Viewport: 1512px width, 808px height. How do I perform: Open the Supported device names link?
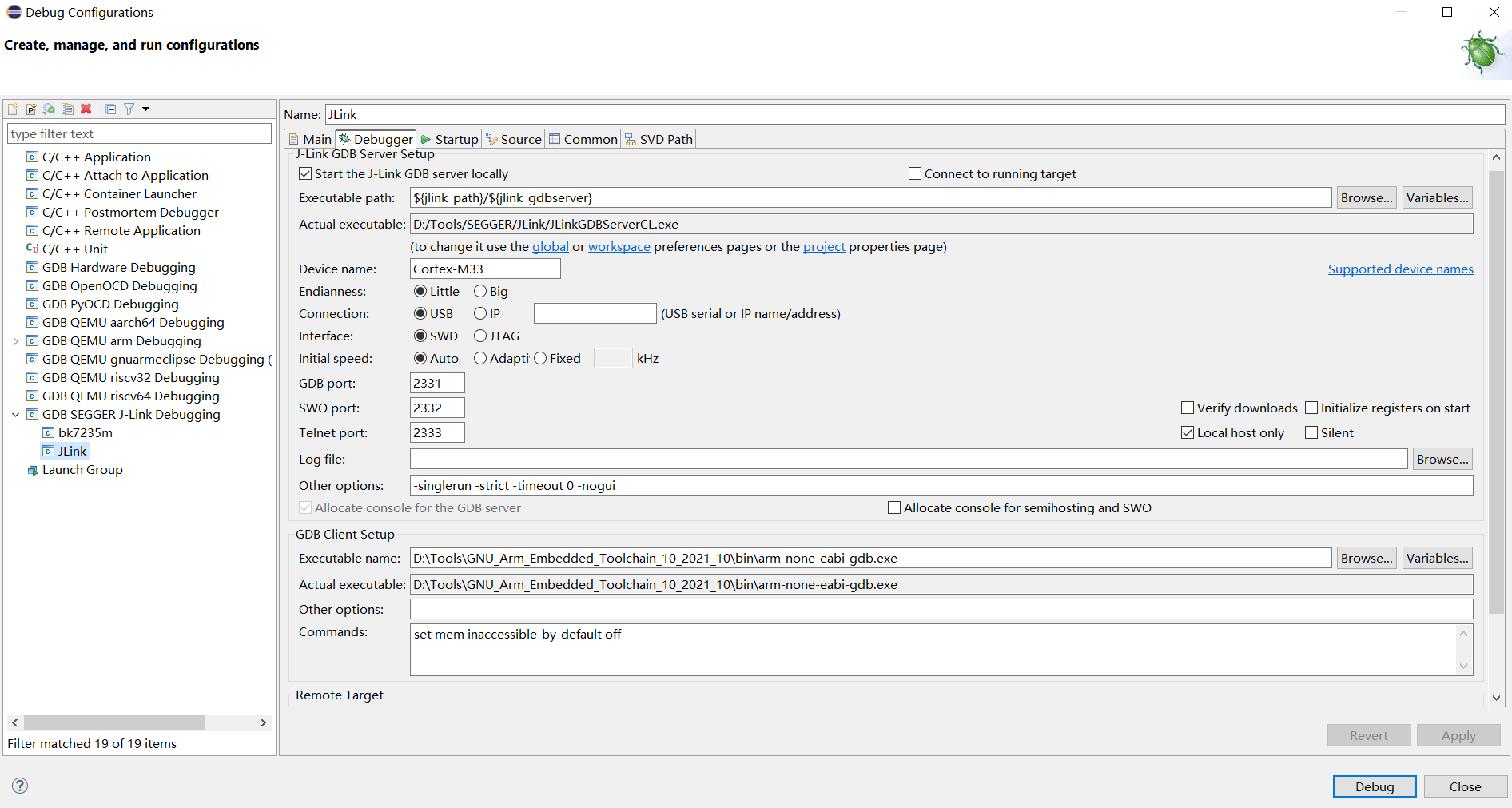click(x=1400, y=269)
